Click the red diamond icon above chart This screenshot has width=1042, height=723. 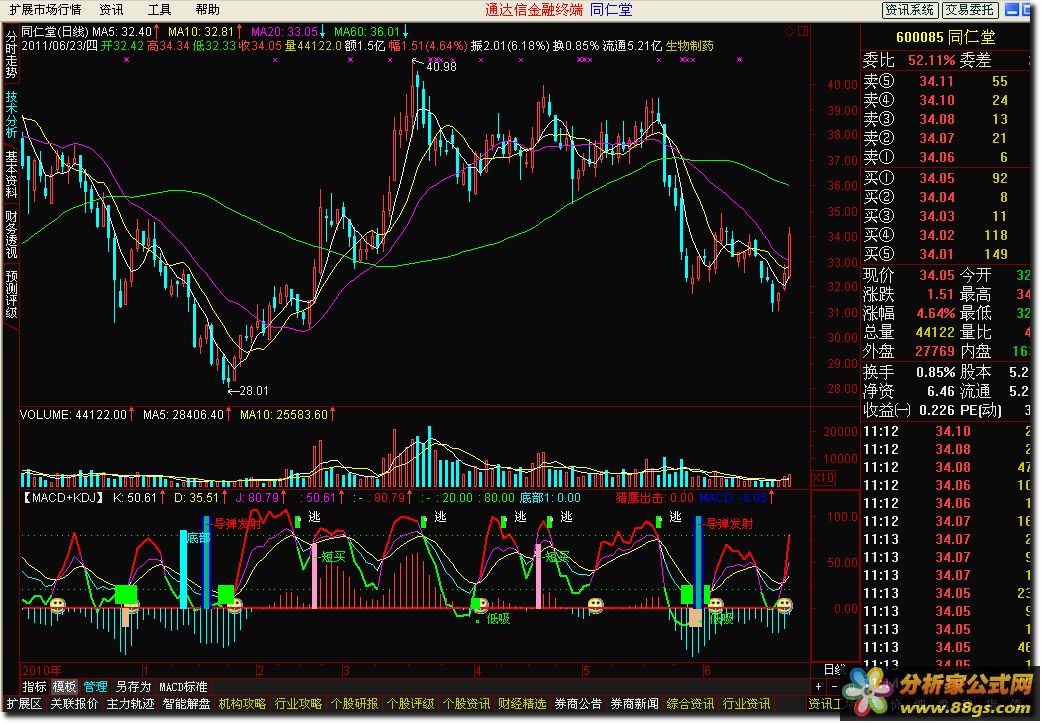coord(789,31)
